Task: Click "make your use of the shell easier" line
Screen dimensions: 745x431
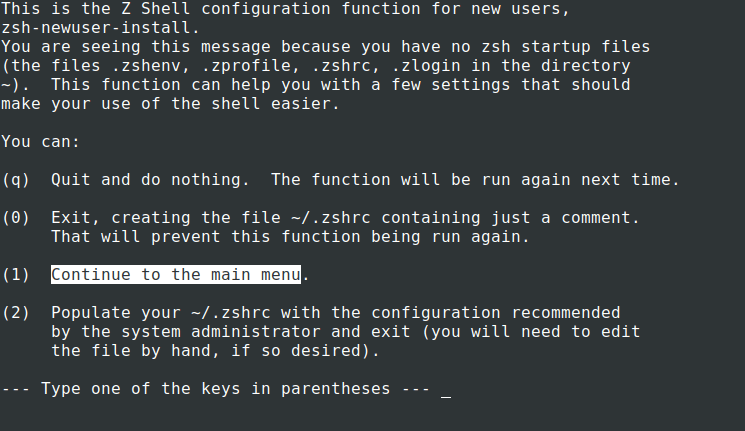Action: 170,104
